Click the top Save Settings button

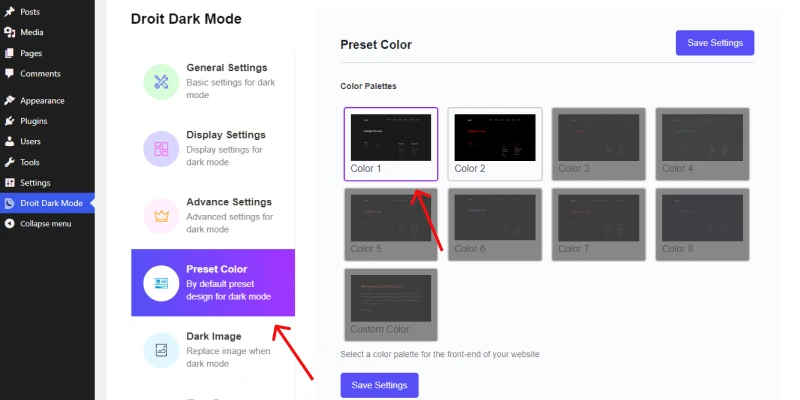point(715,43)
